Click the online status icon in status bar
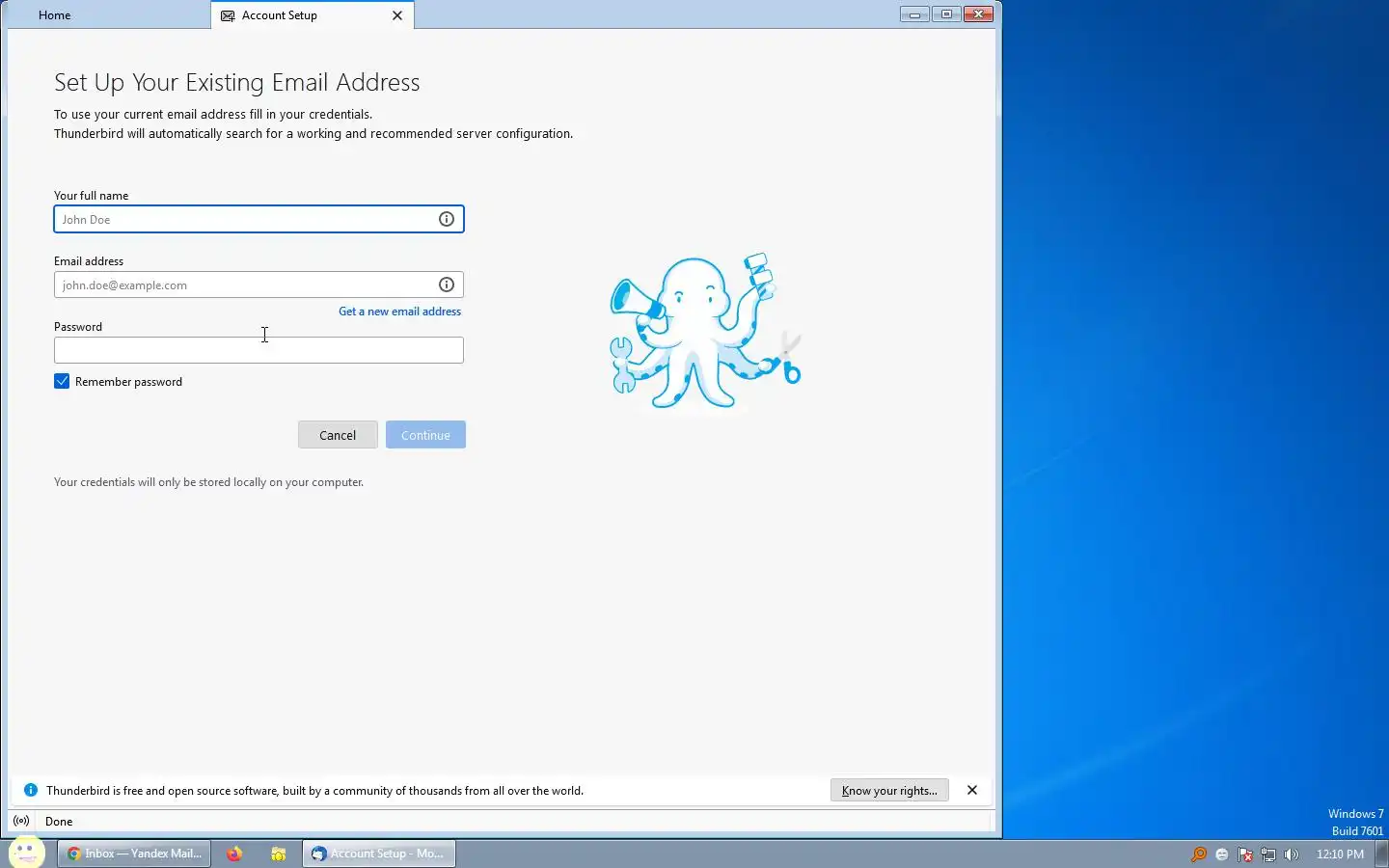The image size is (1389, 868). [21, 821]
